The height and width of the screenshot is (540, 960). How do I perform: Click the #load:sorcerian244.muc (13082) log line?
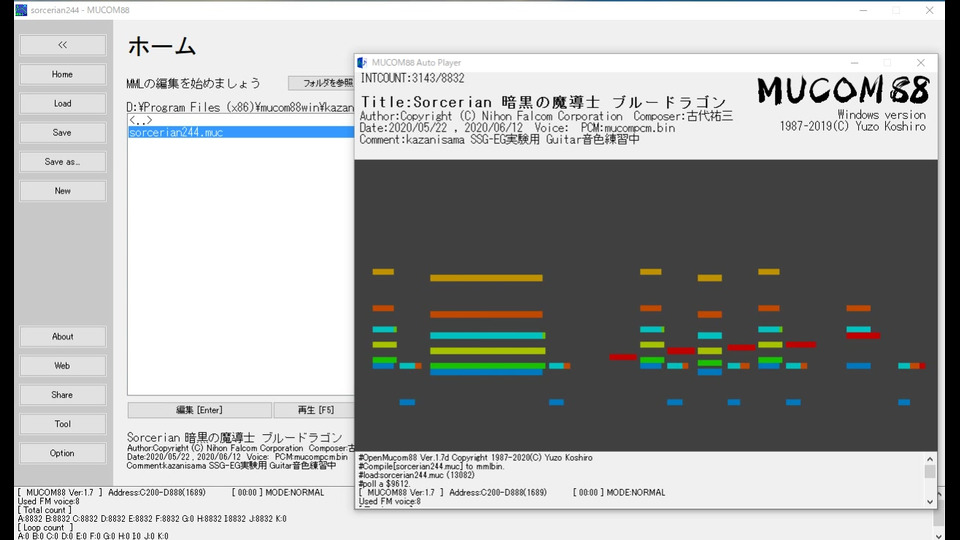click(x=416, y=475)
